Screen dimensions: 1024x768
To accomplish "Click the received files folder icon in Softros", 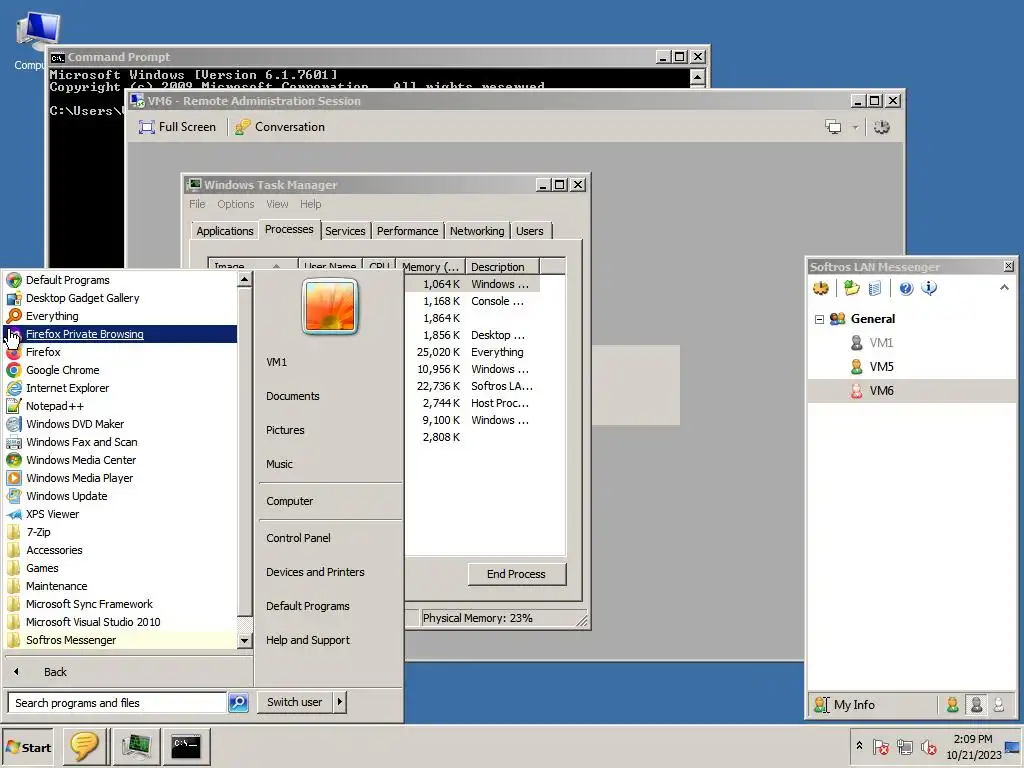I will (852, 288).
